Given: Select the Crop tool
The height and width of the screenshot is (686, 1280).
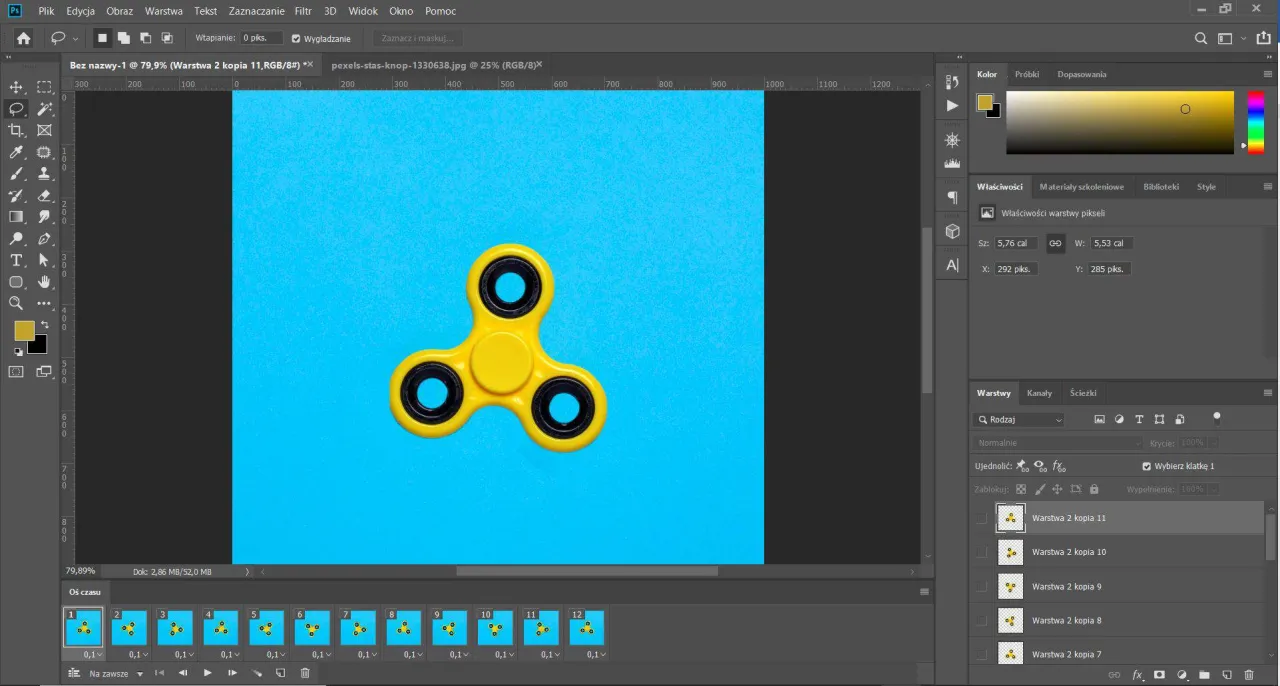Looking at the screenshot, I should click(16, 131).
